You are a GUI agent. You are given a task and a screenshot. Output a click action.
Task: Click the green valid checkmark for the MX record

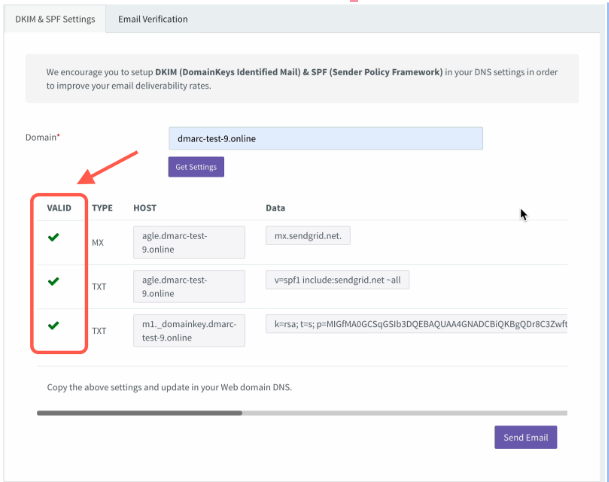click(54, 237)
